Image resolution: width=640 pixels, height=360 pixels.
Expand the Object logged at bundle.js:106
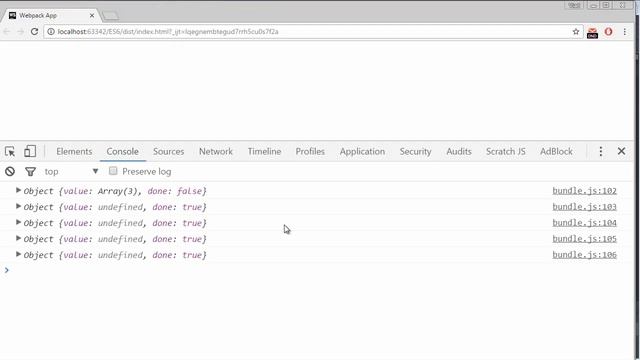click(18, 254)
